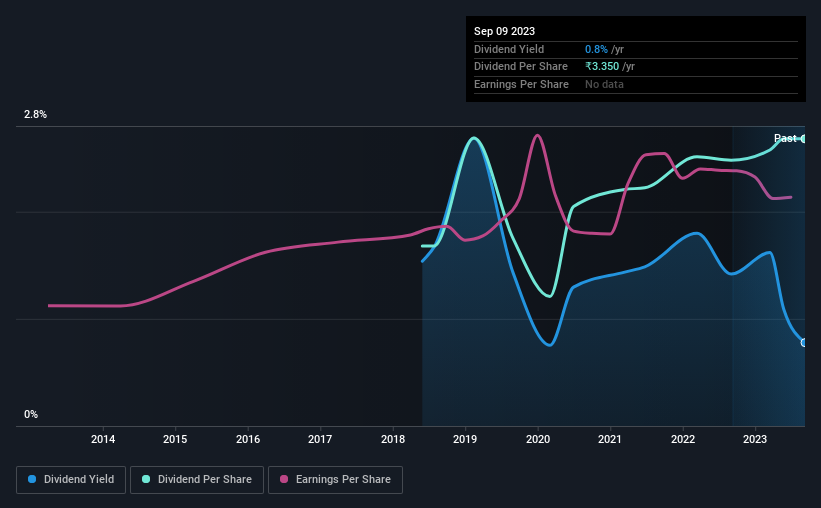Click the Sep 09 2023 tooltip date
The width and height of the screenshot is (821, 508).
click(x=504, y=31)
